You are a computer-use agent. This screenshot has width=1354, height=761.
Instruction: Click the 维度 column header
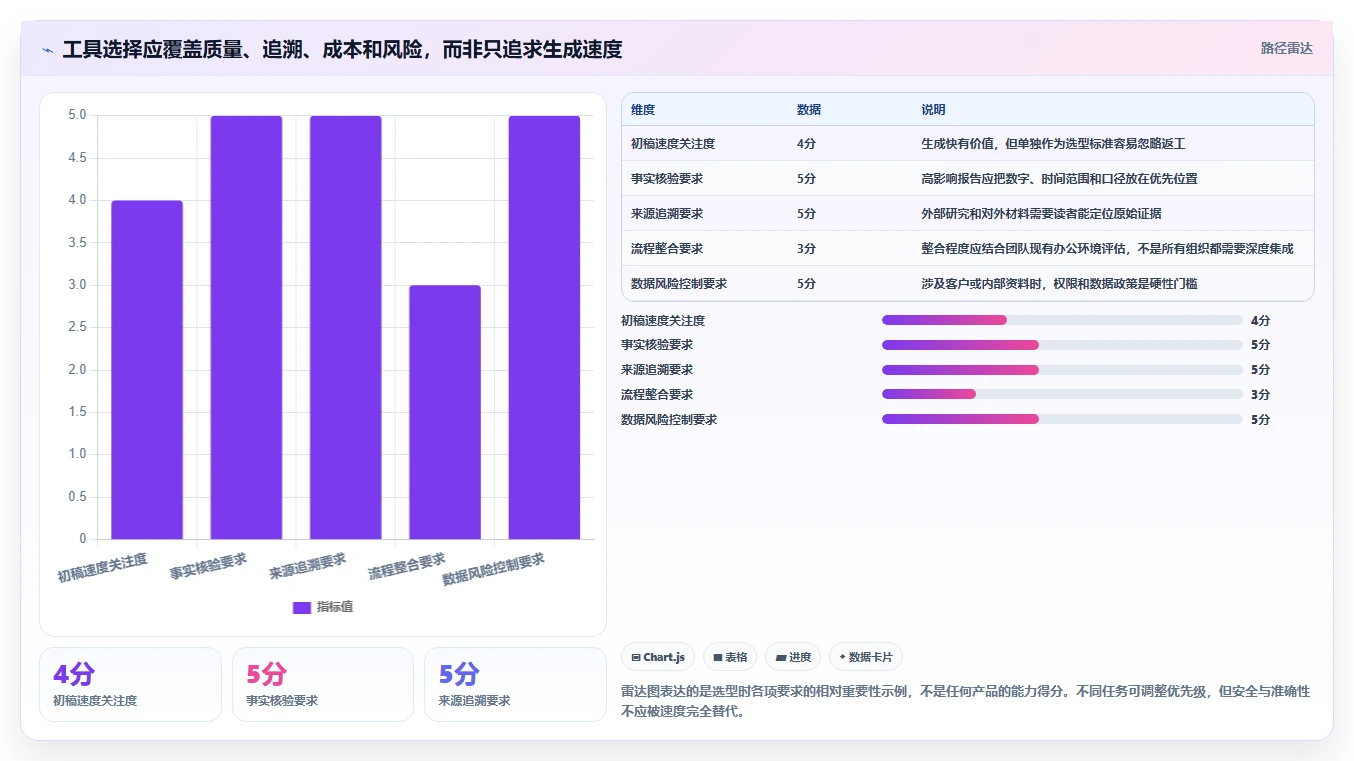pos(643,110)
